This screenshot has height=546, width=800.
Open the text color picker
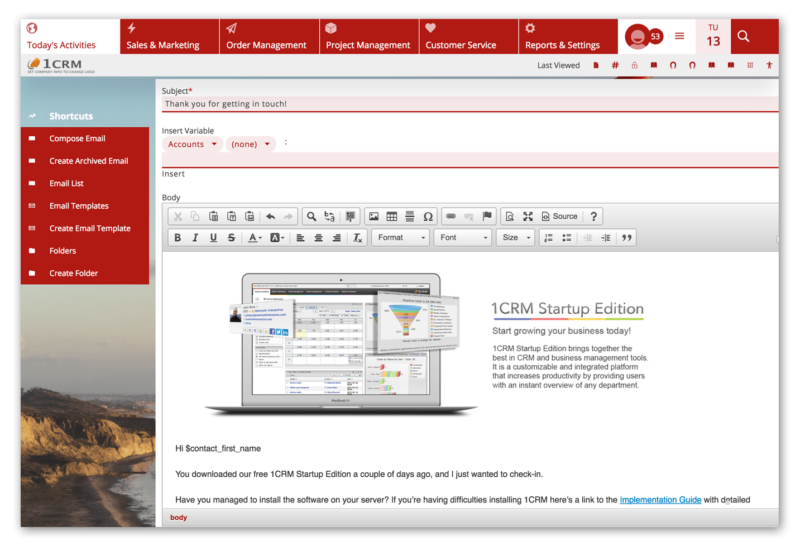255,238
